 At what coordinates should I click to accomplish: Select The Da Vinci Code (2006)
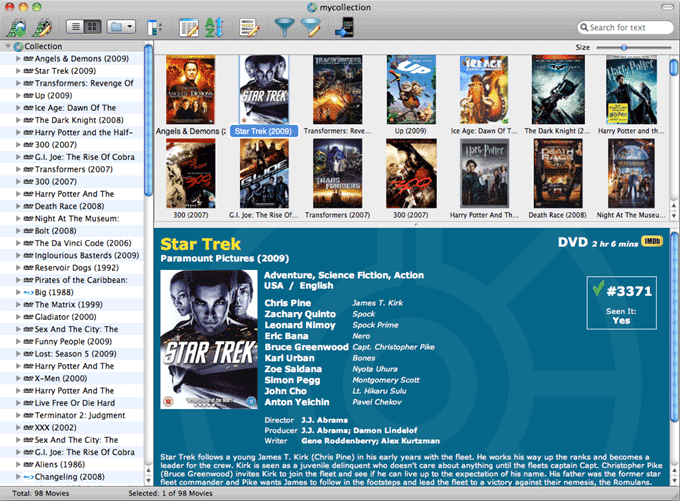82,243
